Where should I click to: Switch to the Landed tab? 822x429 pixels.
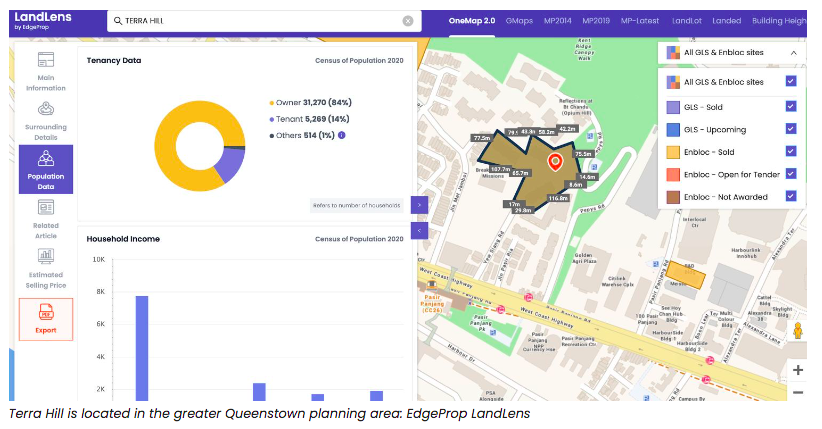point(727,21)
